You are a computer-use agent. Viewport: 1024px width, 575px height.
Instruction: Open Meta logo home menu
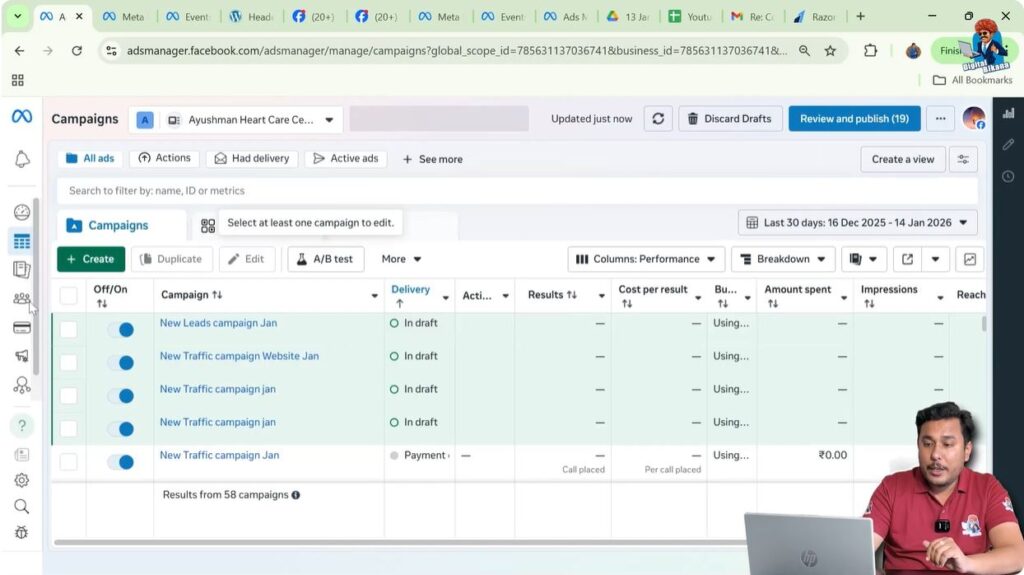tap(22, 116)
